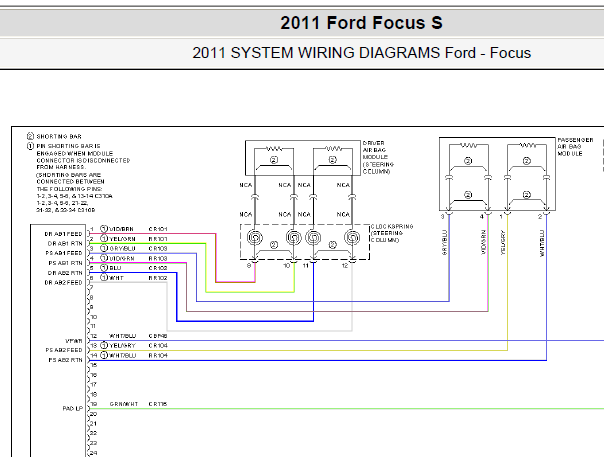Image resolution: width=604 pixels, height=457 pixels.
Task: Select the 'DR AB1 FEED' pin label
Action: pos(63,234)
